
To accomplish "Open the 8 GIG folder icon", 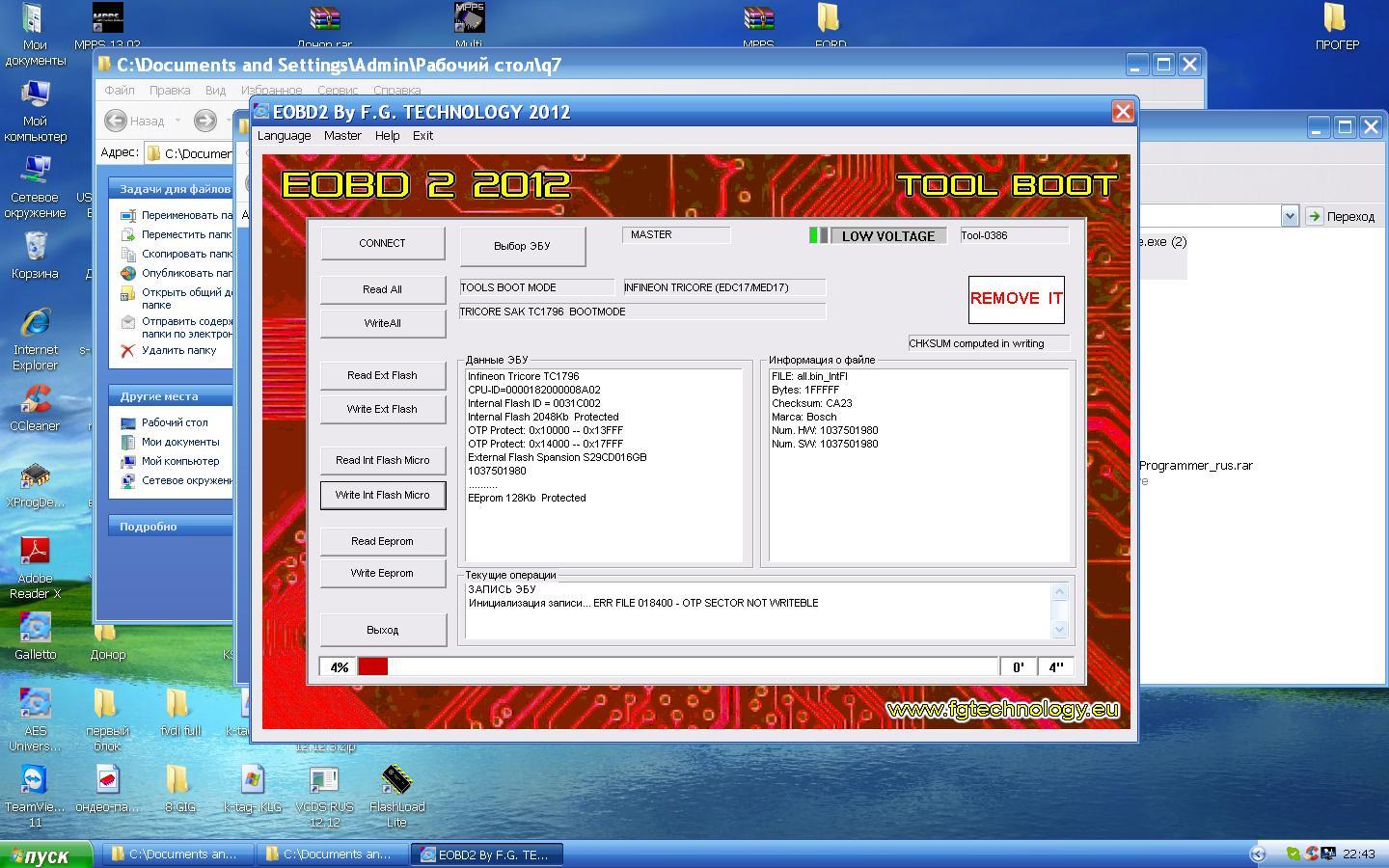I will point(179,788).
